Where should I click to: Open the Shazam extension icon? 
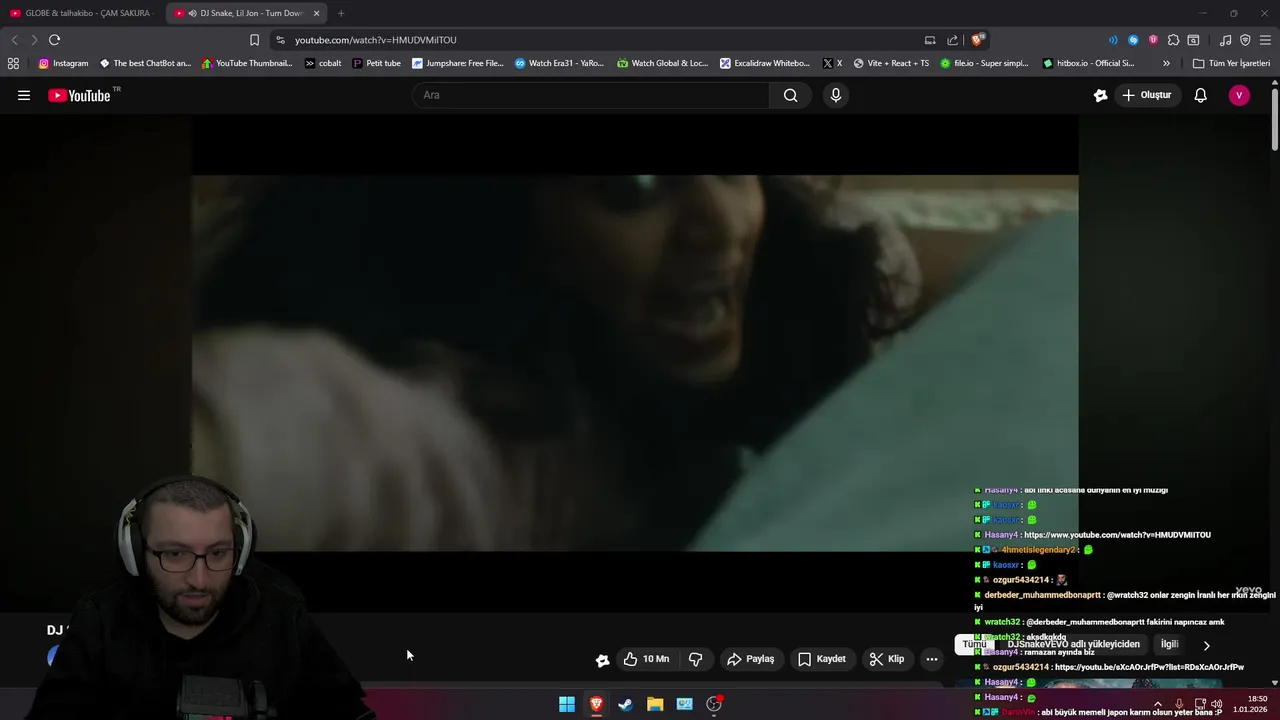click(1133, 40)
